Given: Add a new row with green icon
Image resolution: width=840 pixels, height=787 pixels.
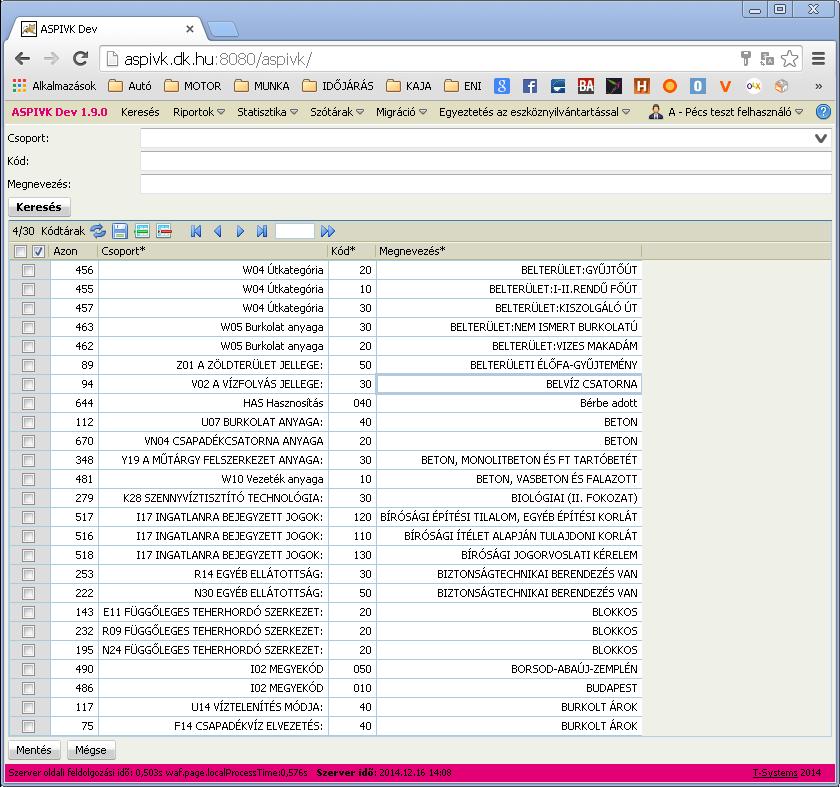Looking at the screenshot, I should point(142,231).
